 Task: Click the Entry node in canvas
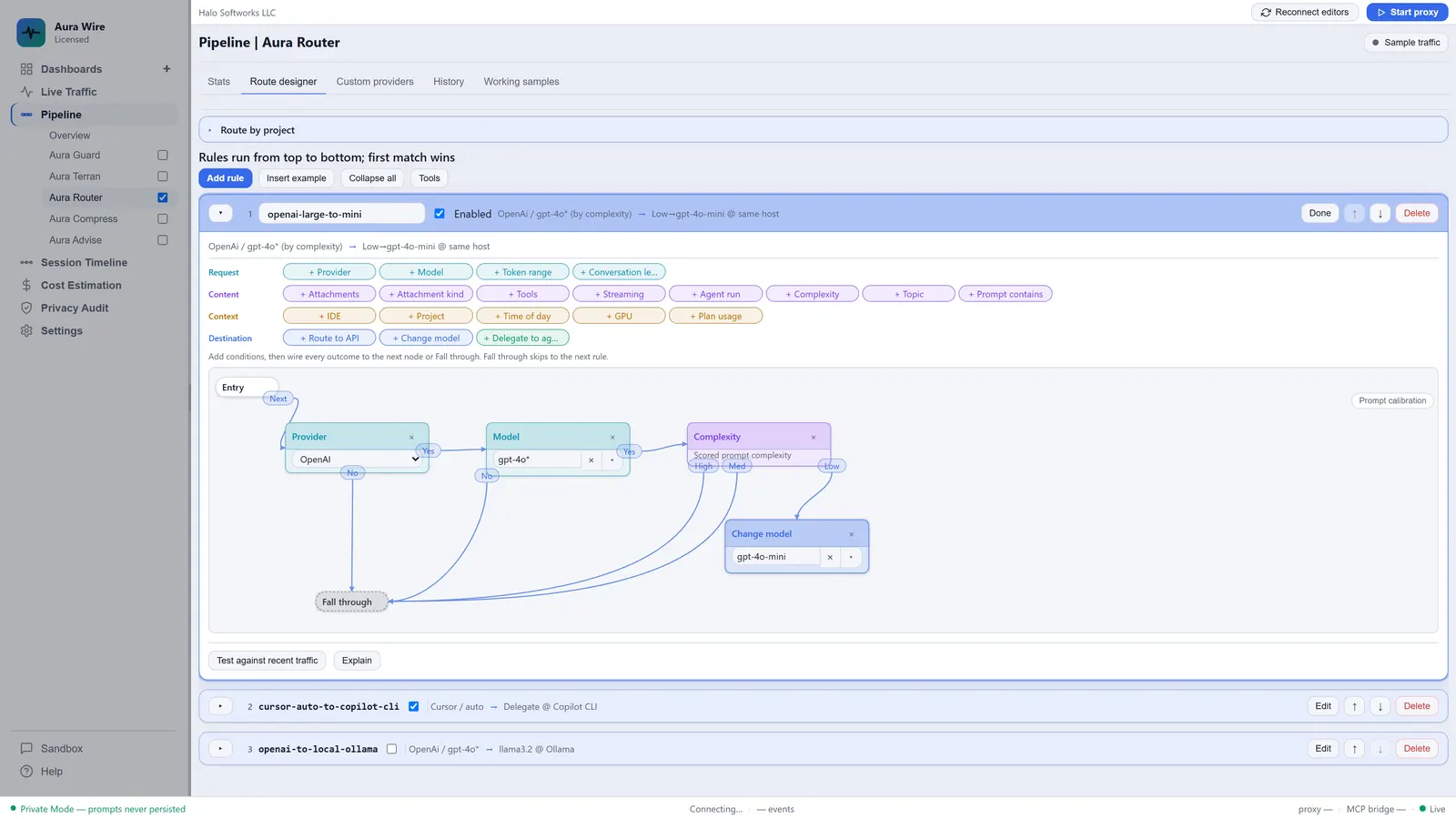point(247,388)
